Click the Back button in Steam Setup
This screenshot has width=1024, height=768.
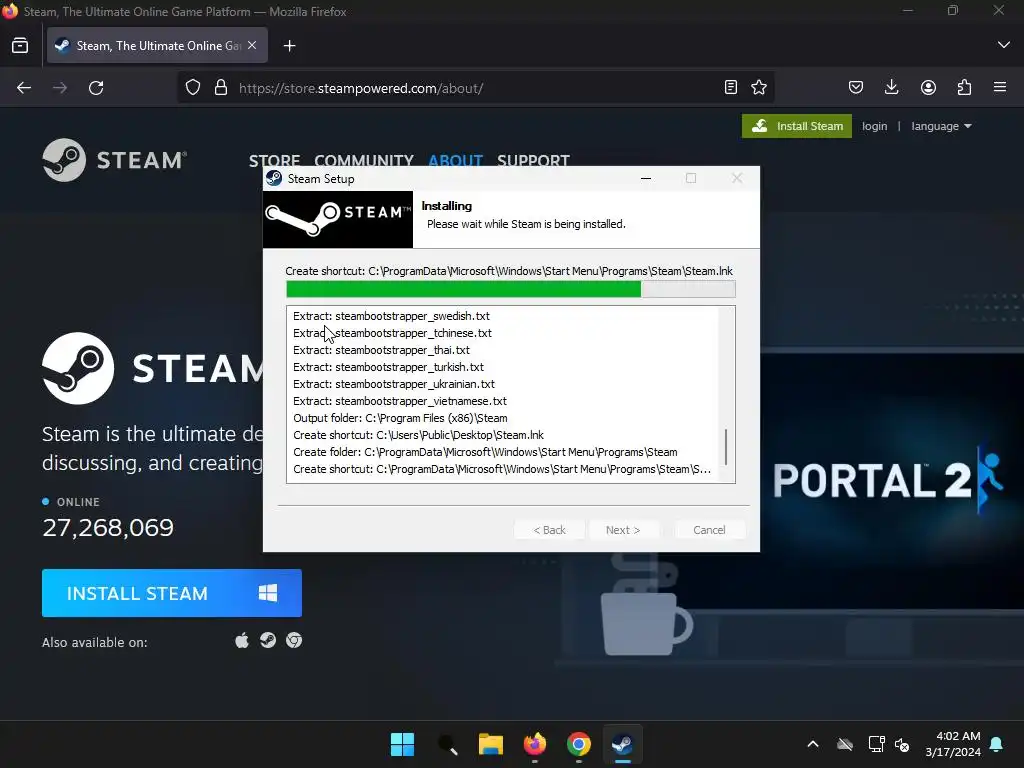point(549,530)
